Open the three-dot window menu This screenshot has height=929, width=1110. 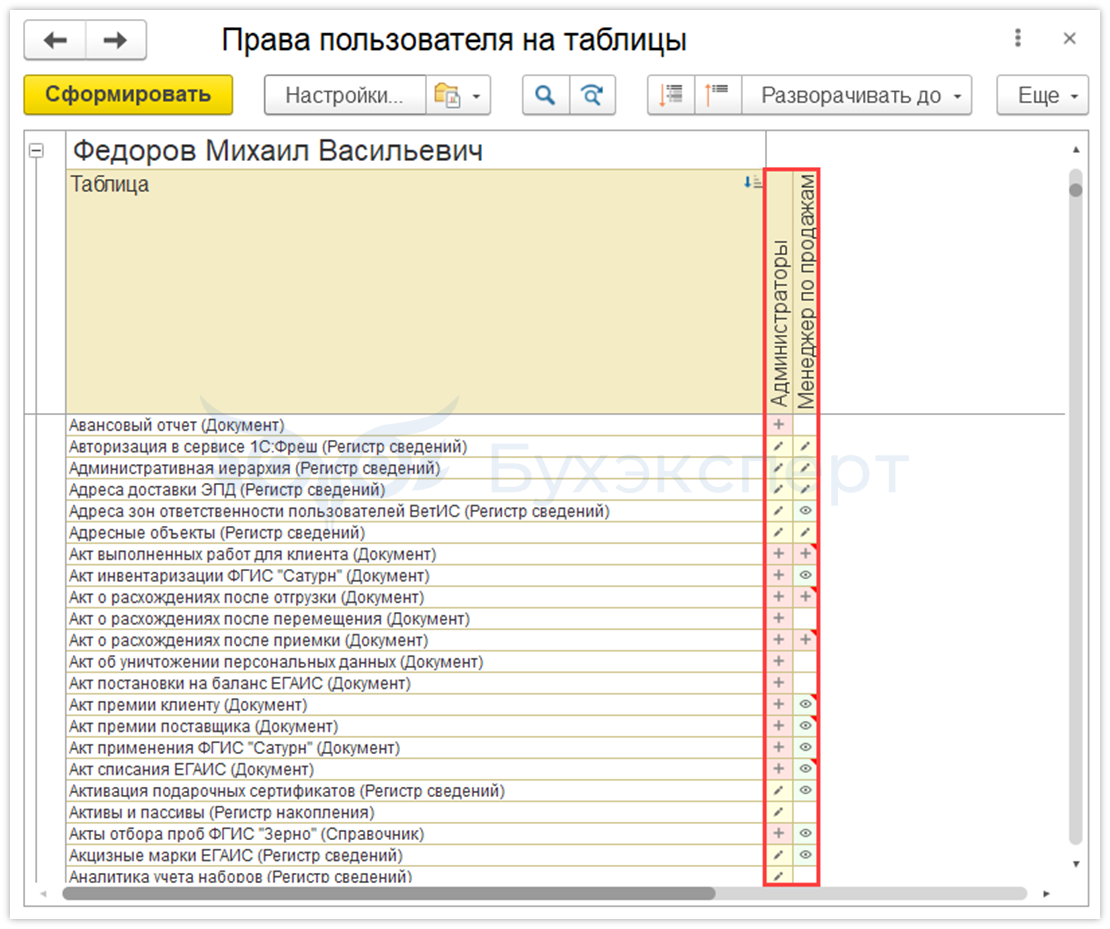click(x=1018, y=39)
